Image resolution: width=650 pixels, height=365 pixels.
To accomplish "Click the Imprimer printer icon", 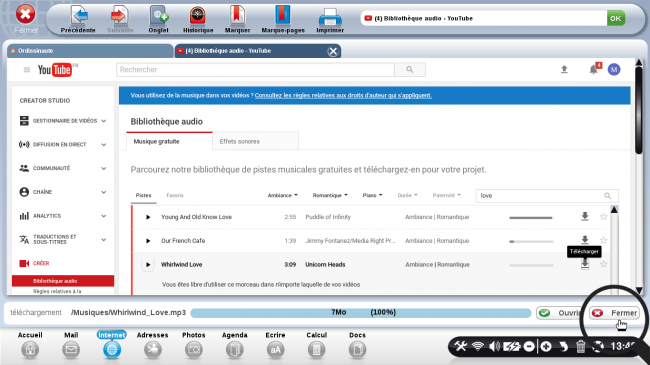I will point(330,17).
